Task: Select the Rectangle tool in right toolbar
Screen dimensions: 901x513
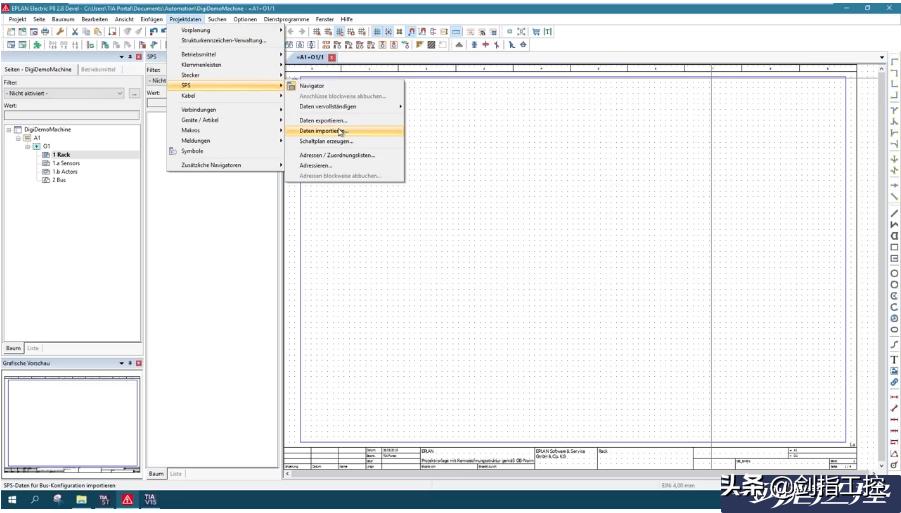Action: tap(894, 248)
